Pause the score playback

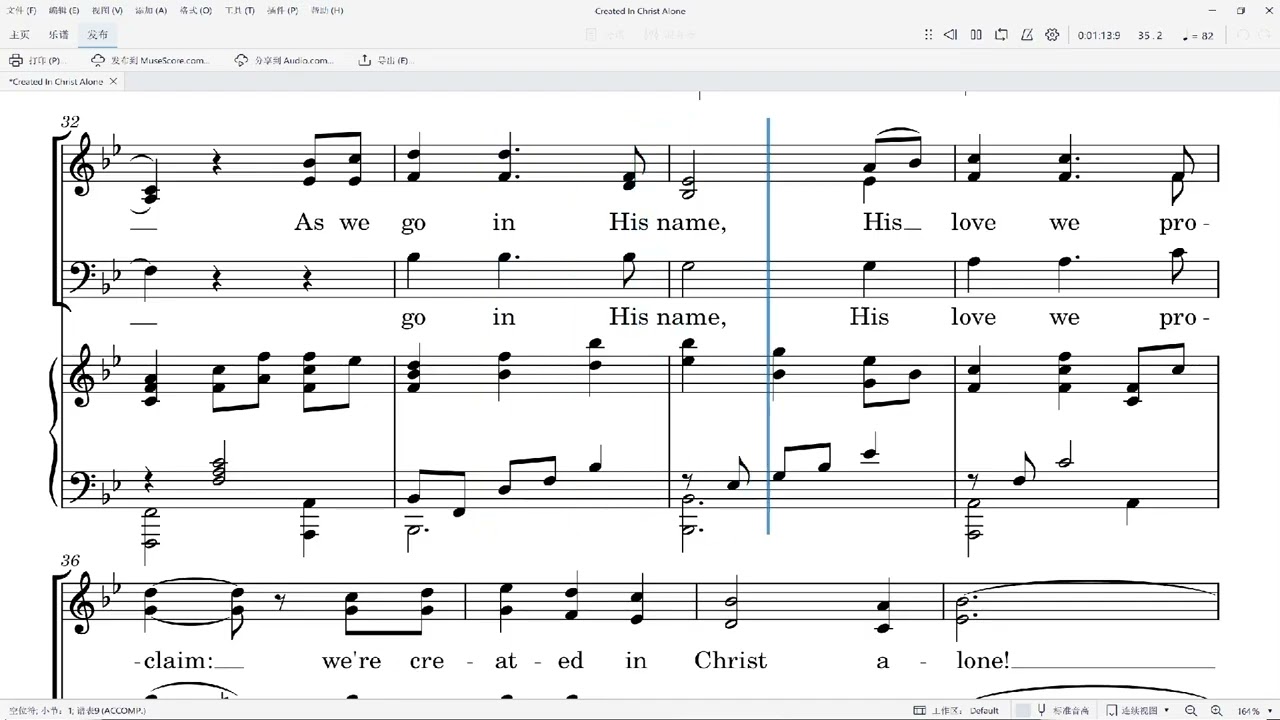(x=976, y=35)
